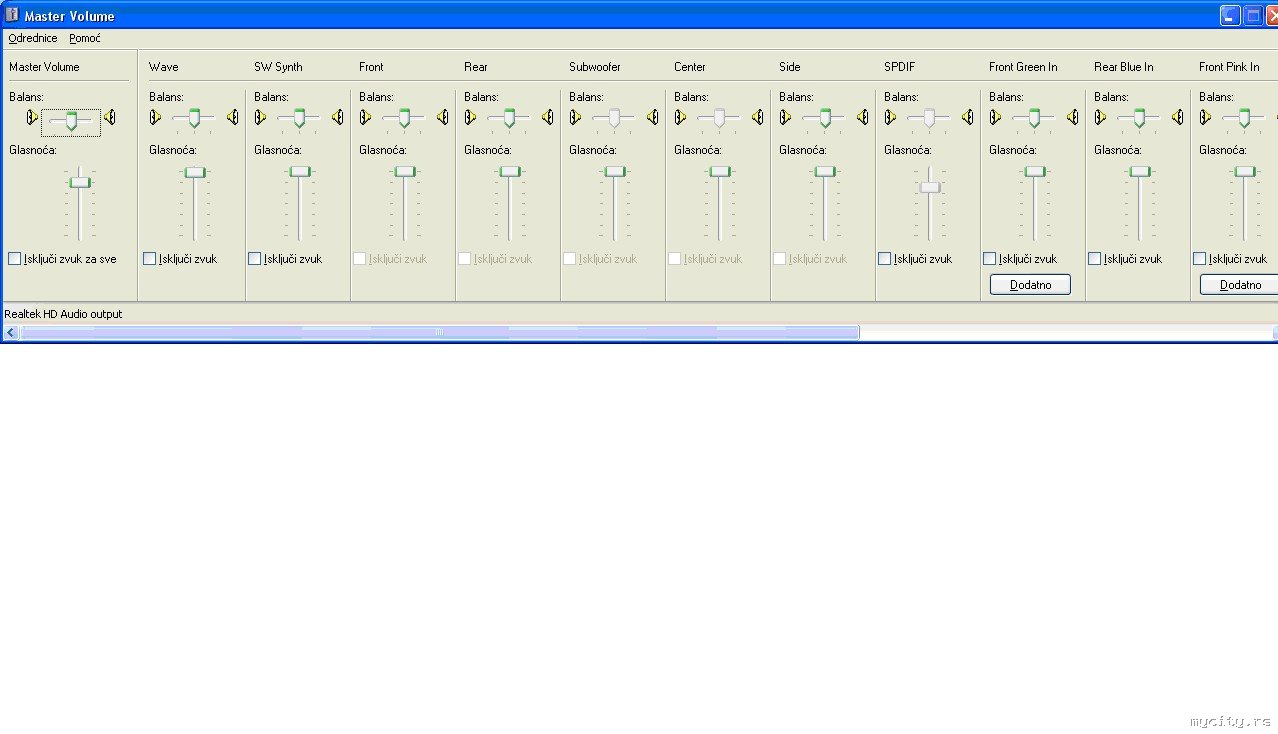Click the 'Rear Blue In' channel label
1278x734 pixels.
(x=1123, y=67)
